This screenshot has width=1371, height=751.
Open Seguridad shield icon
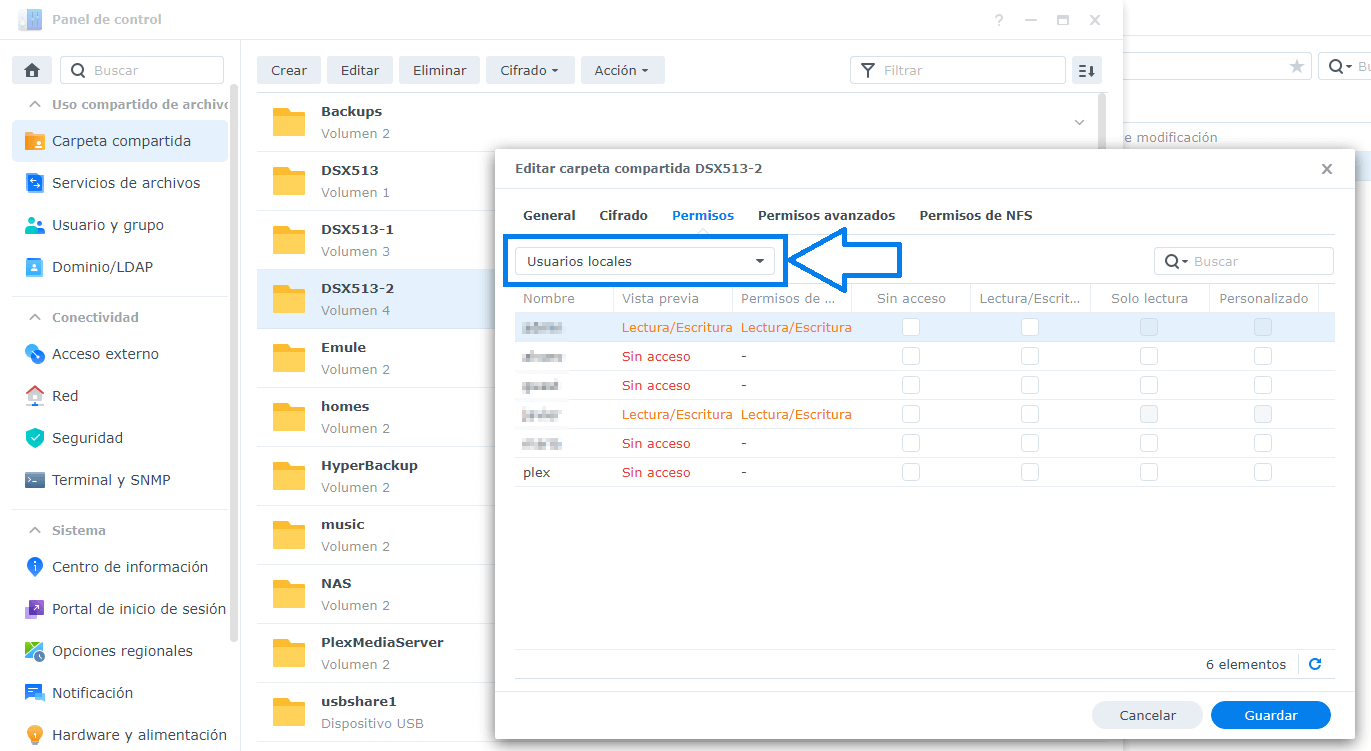pyautogui.click(x=35, y=438)
